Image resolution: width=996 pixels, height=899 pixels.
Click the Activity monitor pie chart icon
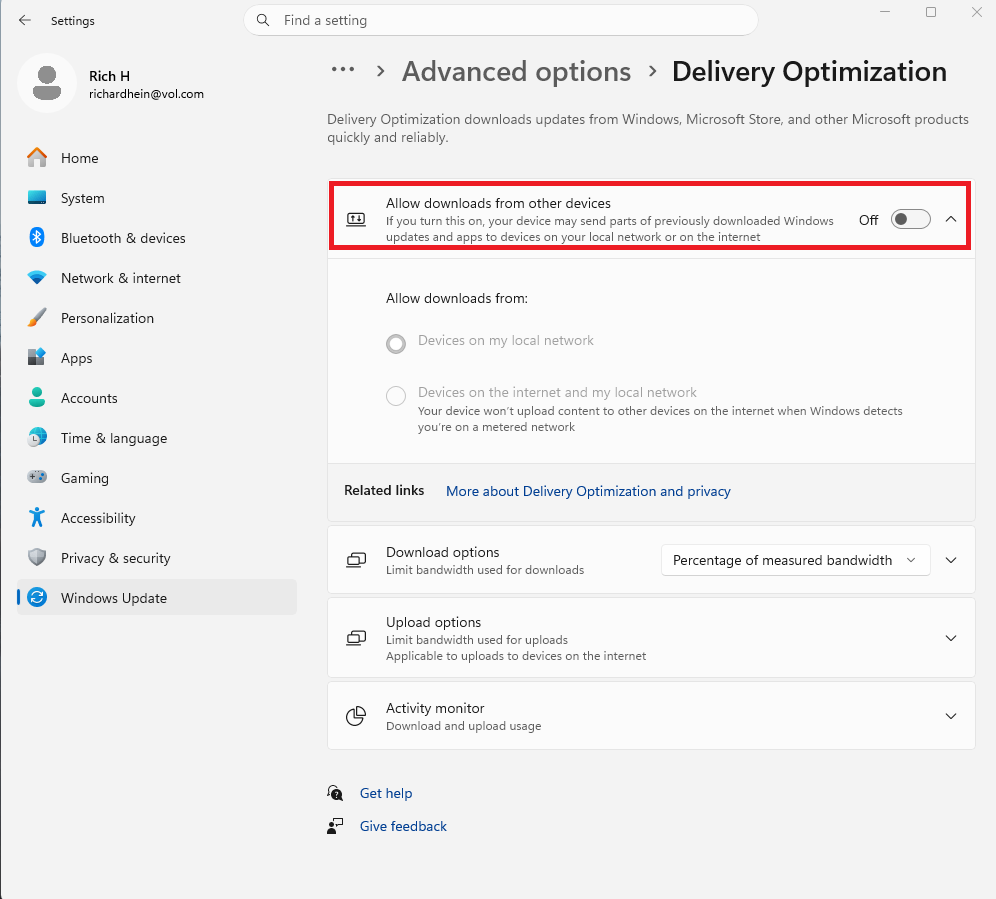[356, 716]
